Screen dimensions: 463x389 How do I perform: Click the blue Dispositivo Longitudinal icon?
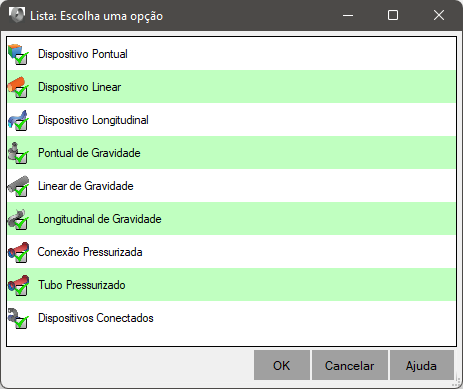click(18, 120)
